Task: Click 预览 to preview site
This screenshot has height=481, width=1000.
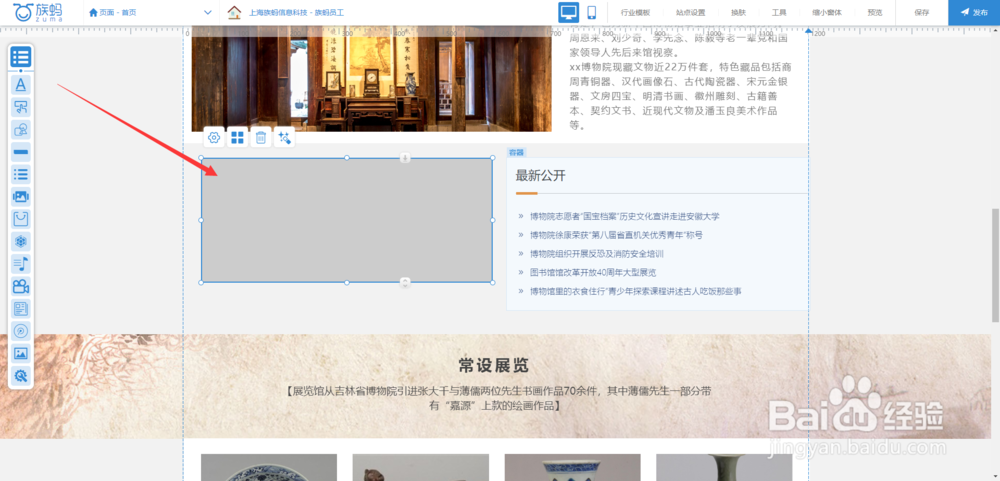Action: (874, 12)
